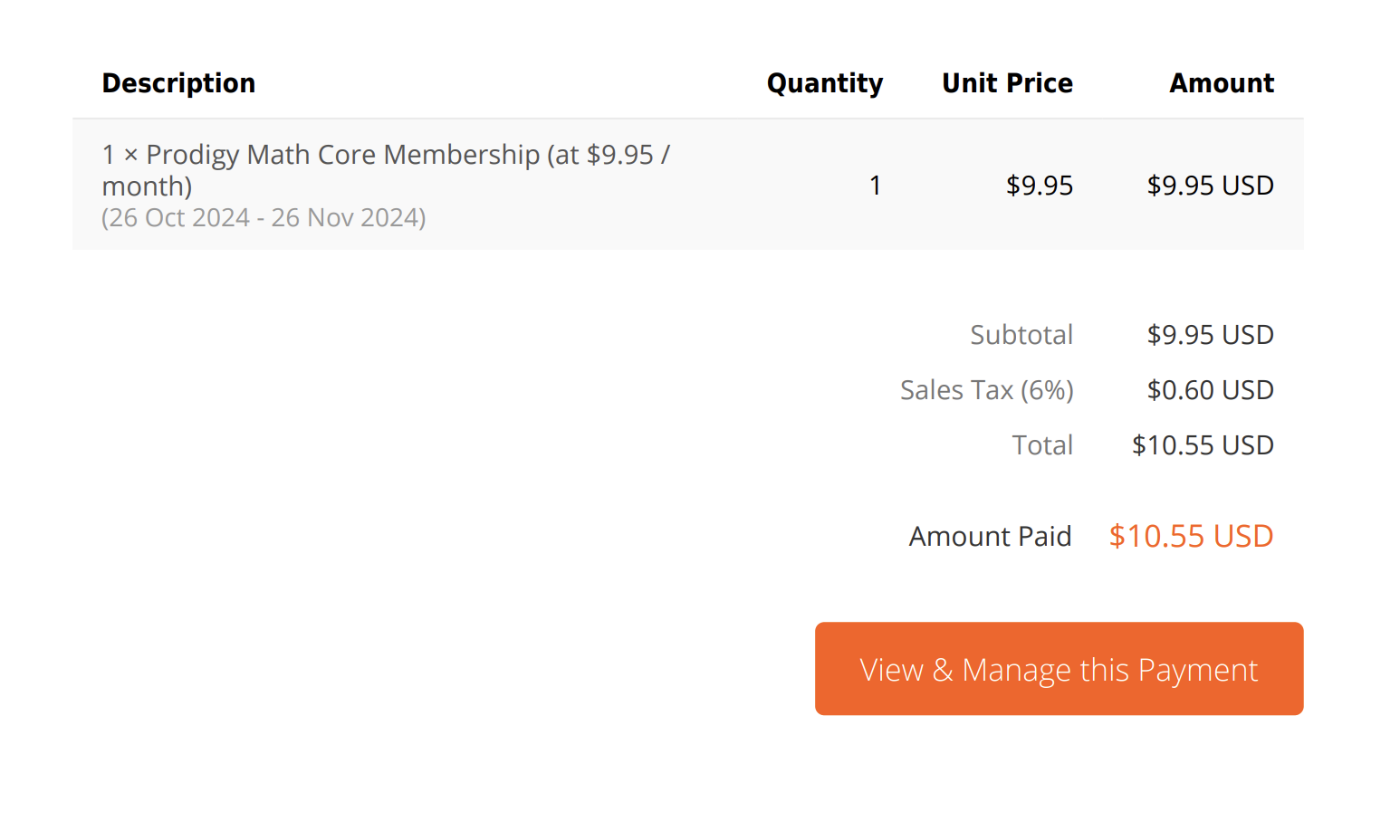The width and height of the screenshot is (1400, 840).
Task: Select the Quantity column header
Action: point(824,83)
